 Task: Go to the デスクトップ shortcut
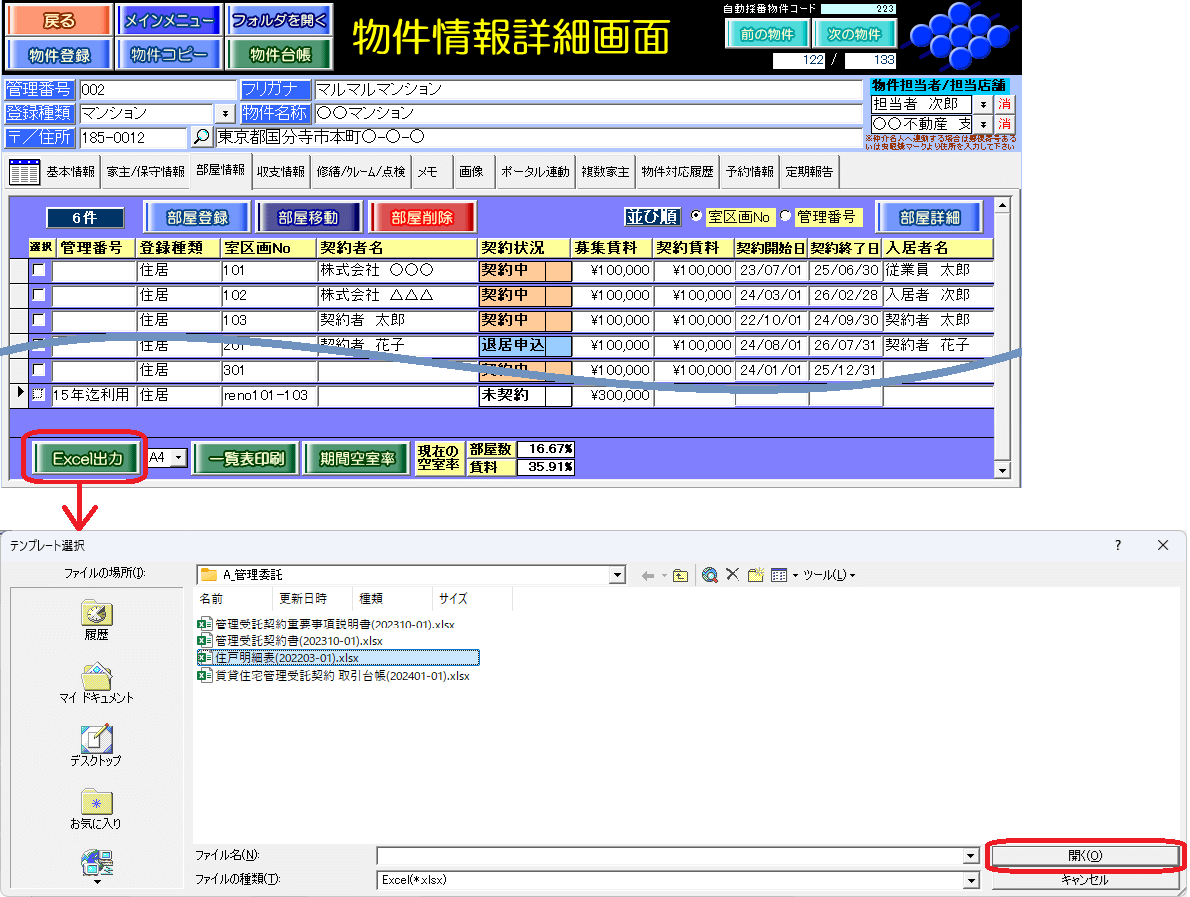point(96,746)
